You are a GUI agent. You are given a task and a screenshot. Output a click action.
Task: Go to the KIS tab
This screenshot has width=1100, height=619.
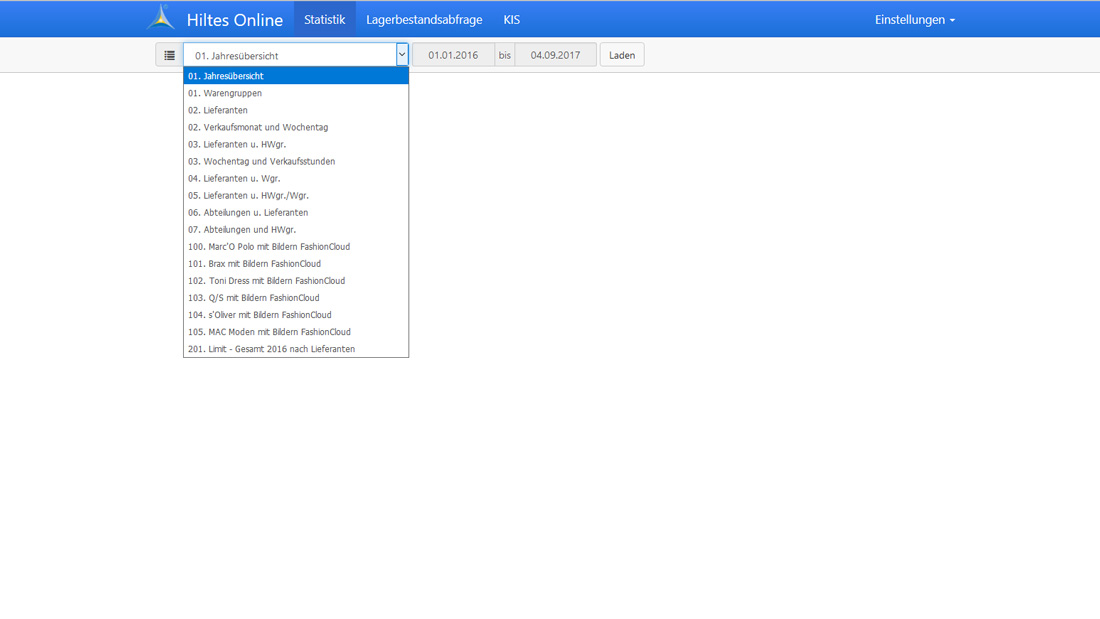click(x=511, y=20)
